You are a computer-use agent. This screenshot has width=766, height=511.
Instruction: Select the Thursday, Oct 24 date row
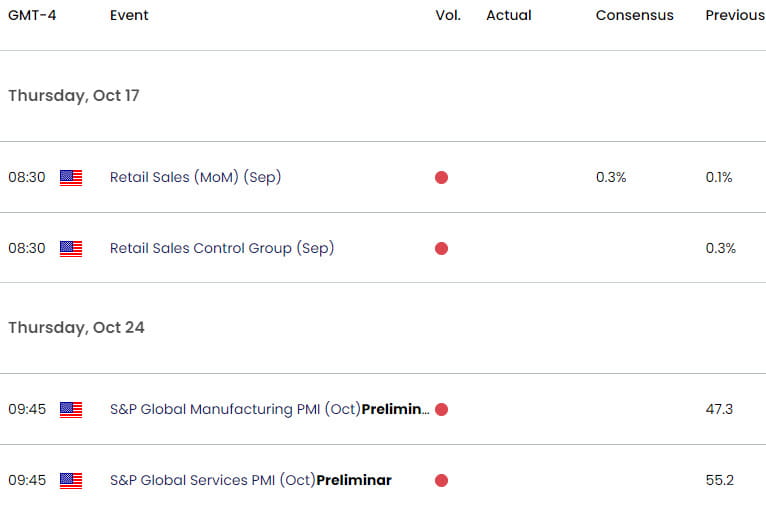point(76,328)
